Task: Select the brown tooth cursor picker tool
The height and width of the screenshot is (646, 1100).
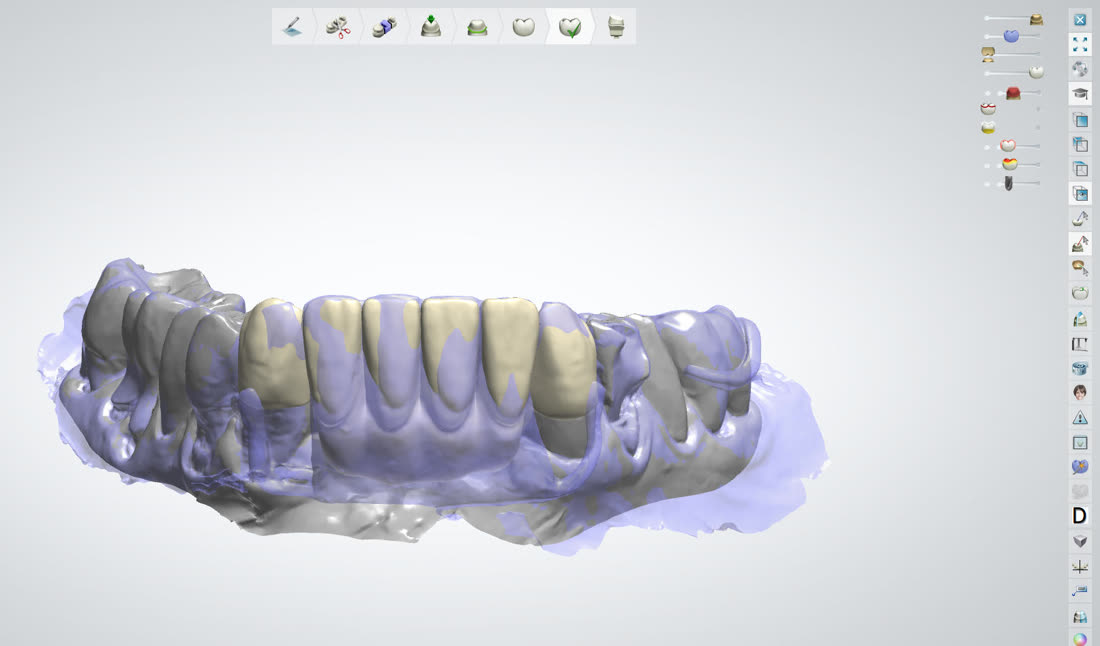Action: point(1080,268)
